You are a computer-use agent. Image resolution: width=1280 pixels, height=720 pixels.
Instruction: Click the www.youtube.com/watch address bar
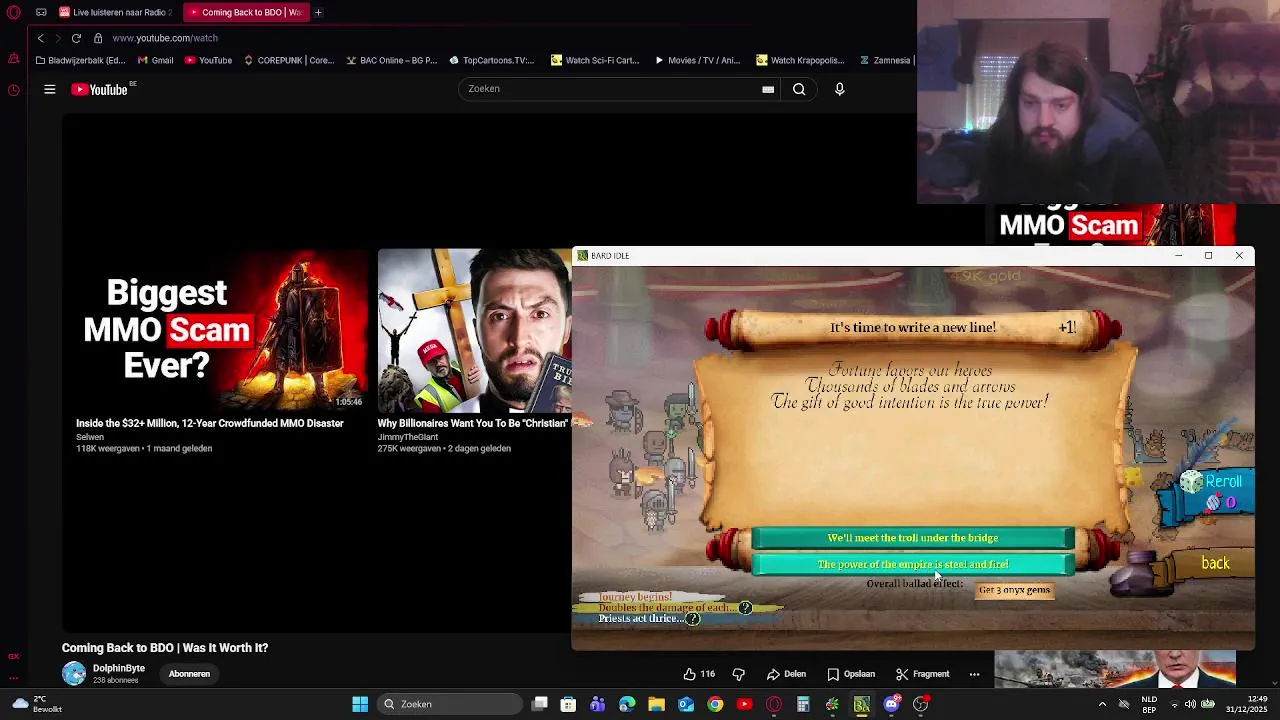click(165, 38)
